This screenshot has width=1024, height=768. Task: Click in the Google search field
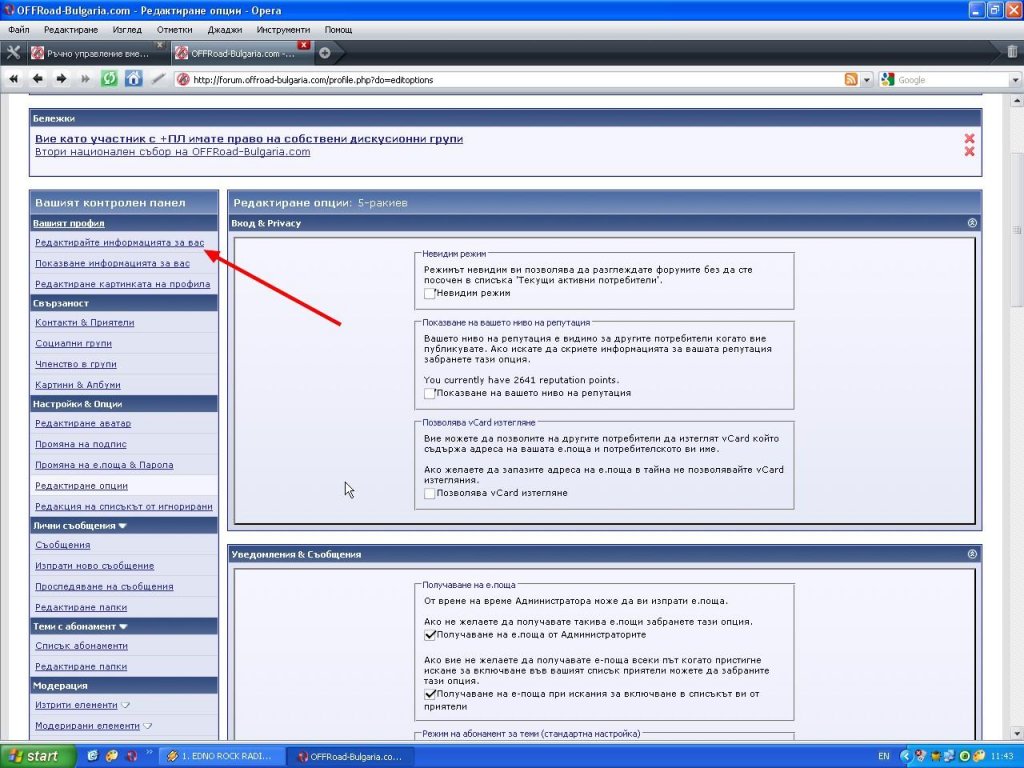click(x=952, y=80)
